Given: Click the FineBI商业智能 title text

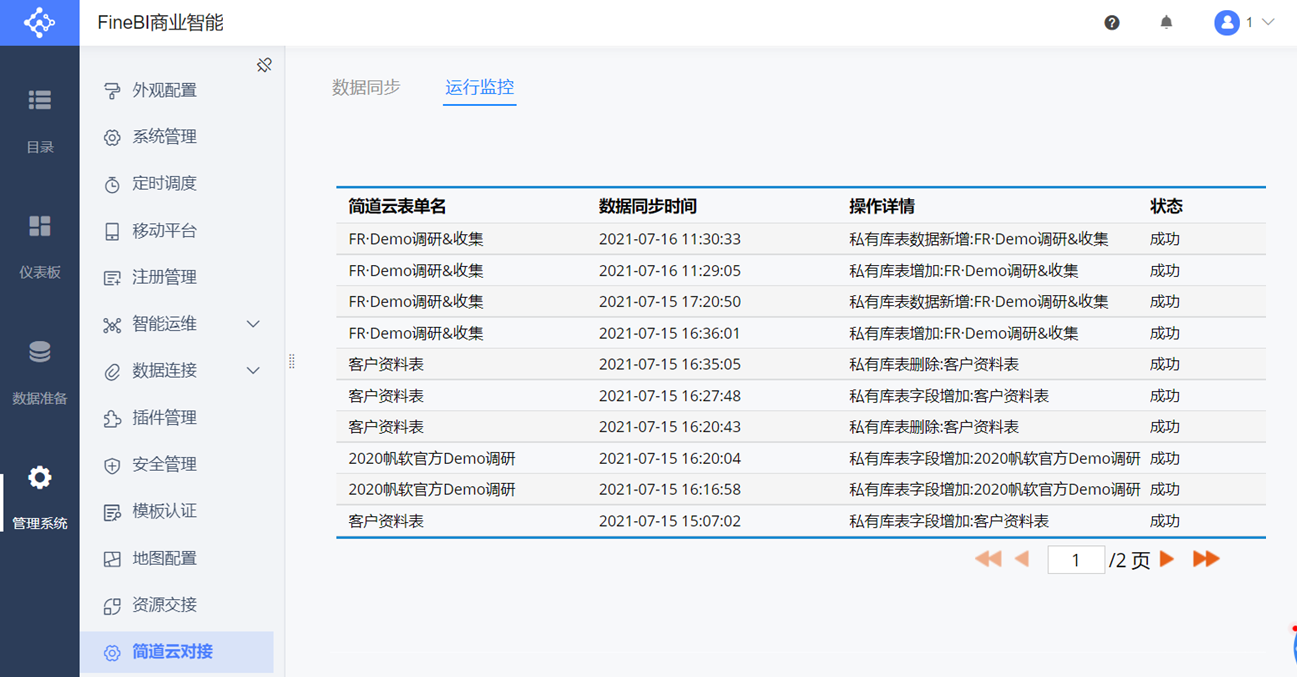Looking at the screenshot, I should 161,22.
